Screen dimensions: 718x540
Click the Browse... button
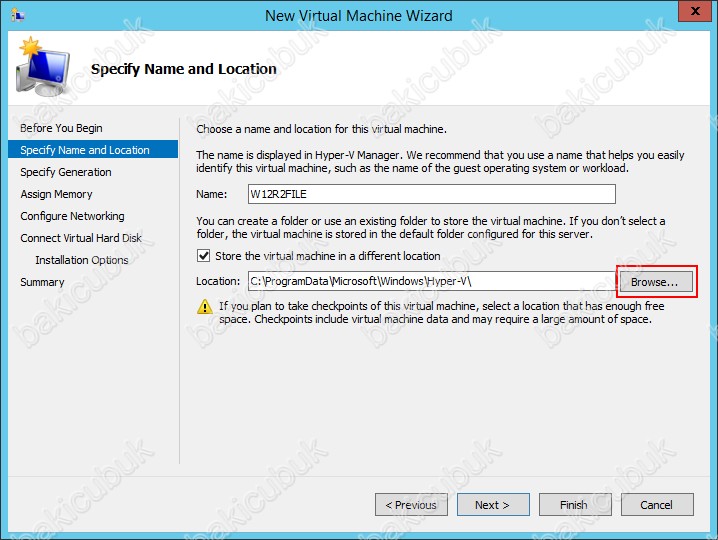click(655, 282)
